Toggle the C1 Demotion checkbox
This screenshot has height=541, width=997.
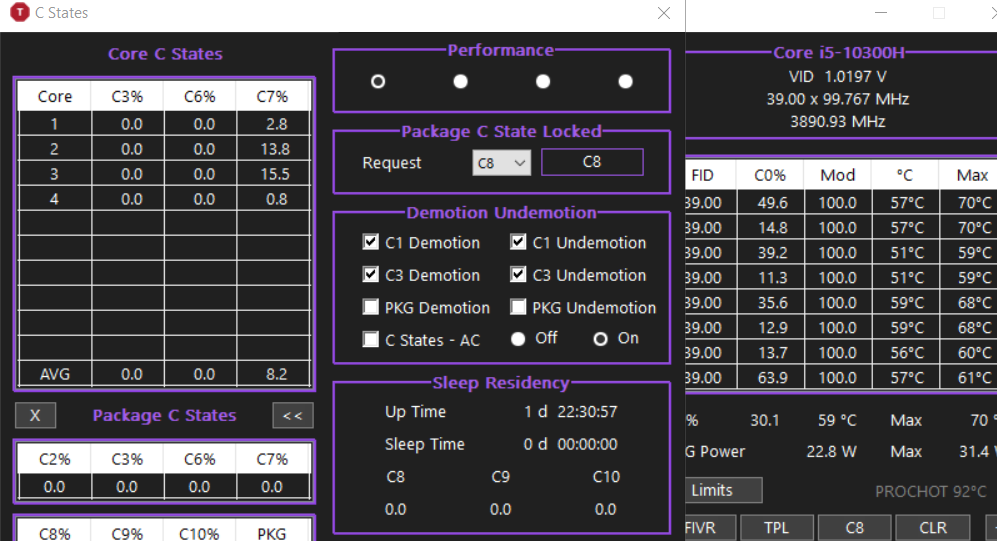370,242
